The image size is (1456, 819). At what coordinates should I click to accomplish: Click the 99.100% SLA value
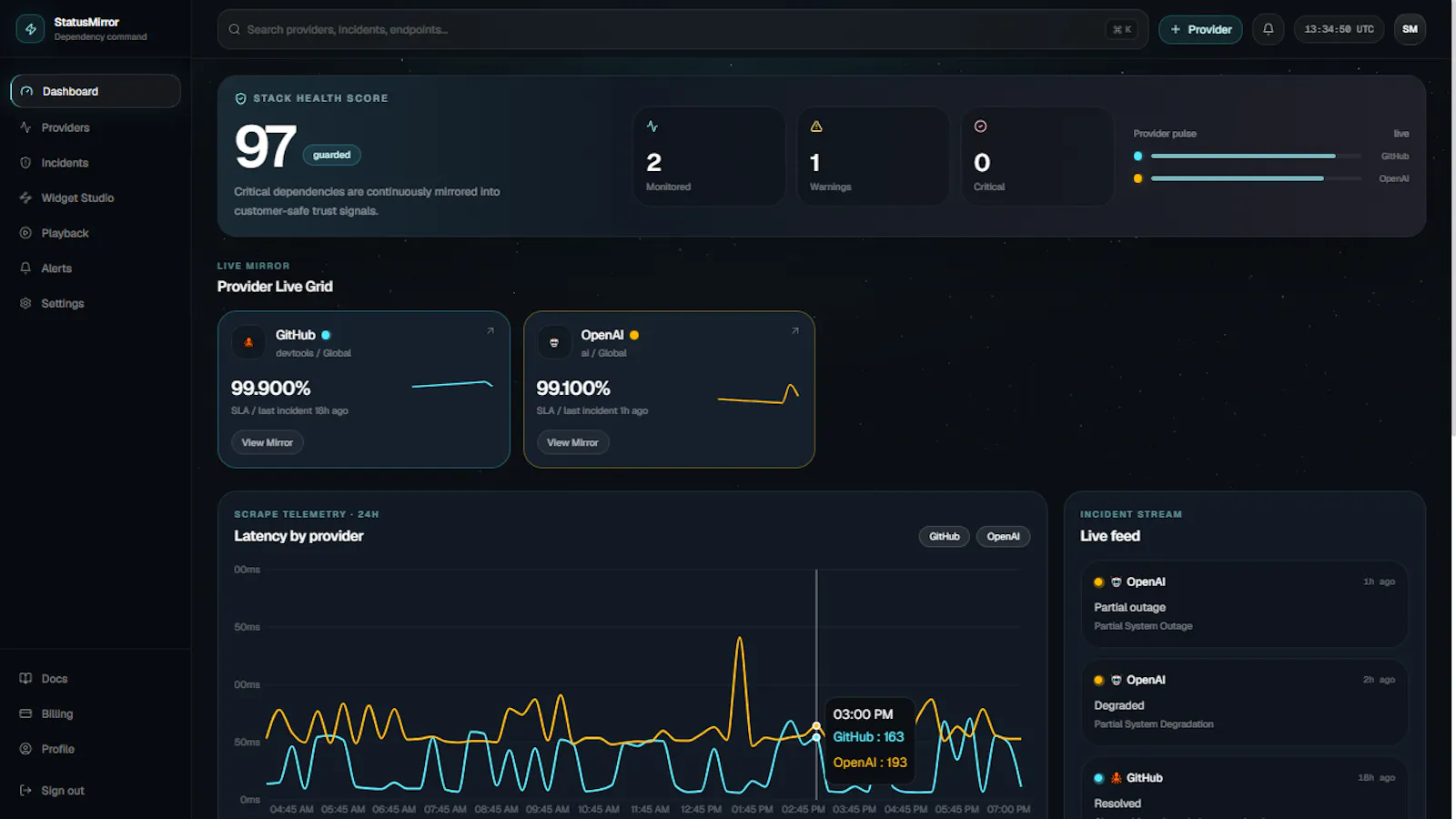573,389
